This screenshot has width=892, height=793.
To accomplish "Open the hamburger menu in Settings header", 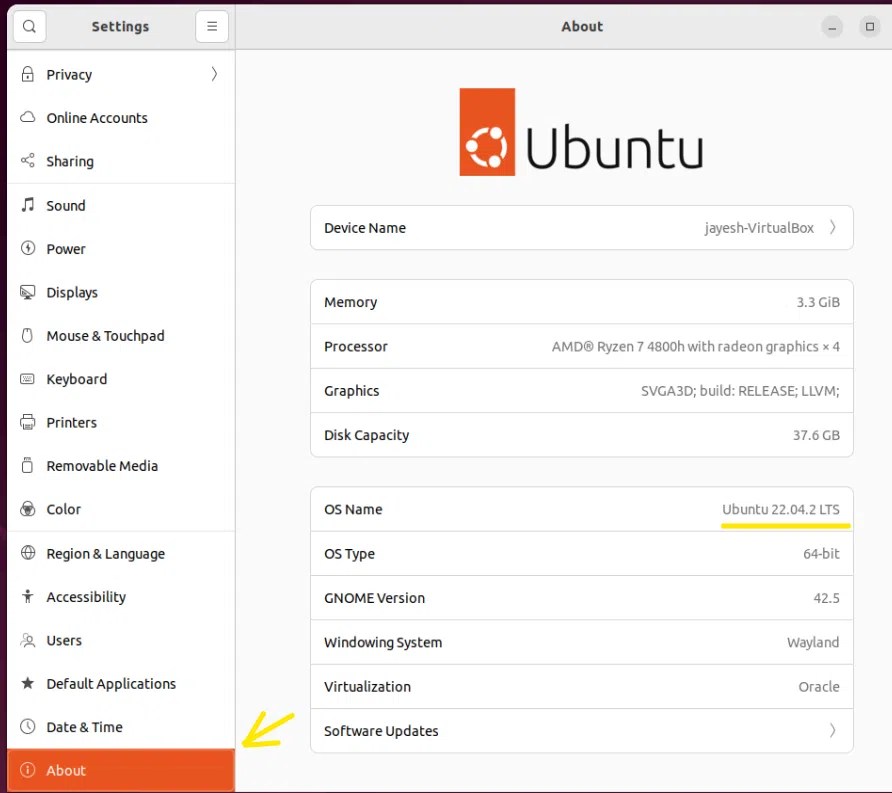I will [x=211, y=26].
